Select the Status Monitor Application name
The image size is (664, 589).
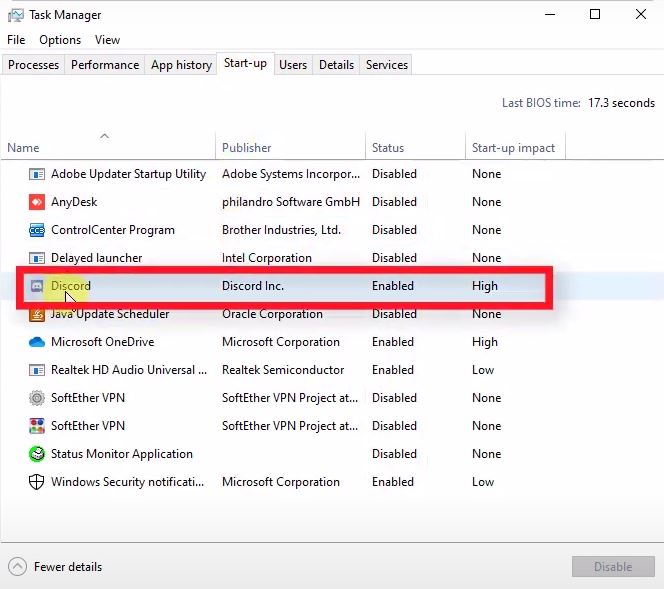122,454
